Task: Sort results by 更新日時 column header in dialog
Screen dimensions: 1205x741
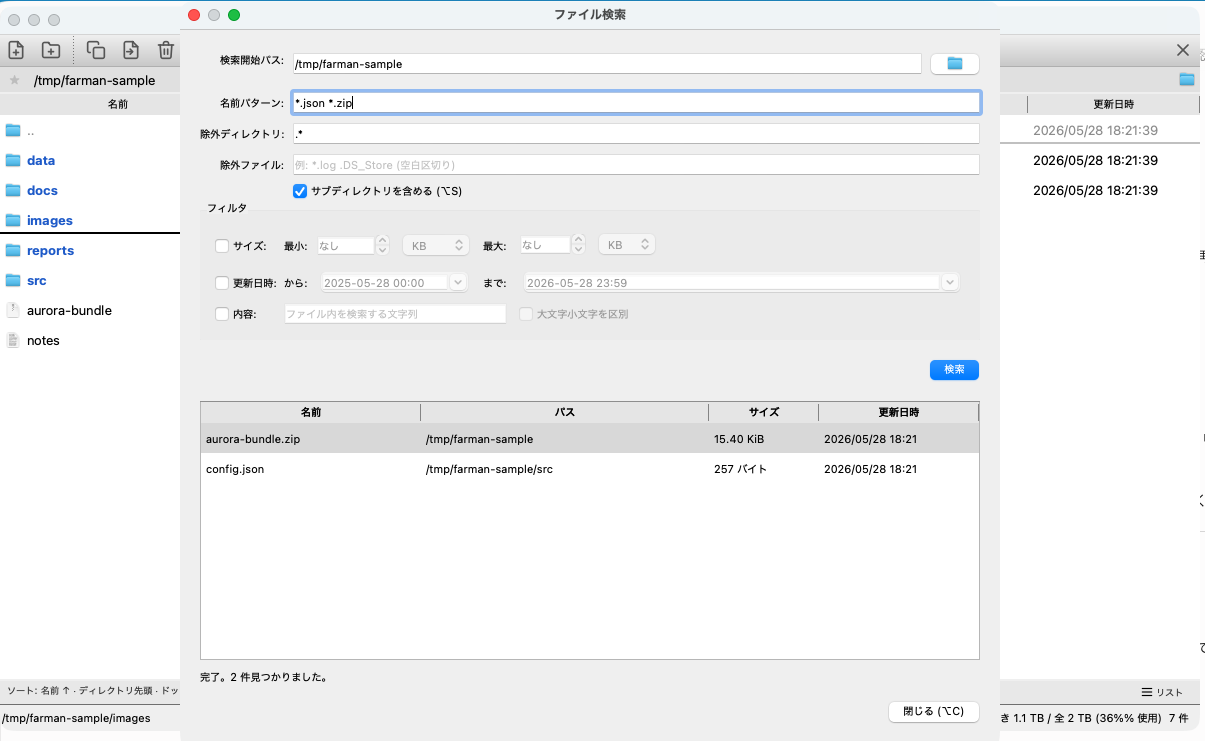Action: click(899, 412)
